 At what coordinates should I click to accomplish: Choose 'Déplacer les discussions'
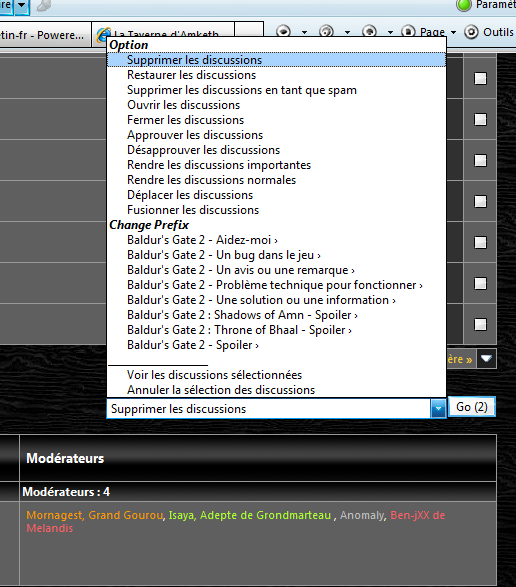pyautogui.click(x=276, y=195)
